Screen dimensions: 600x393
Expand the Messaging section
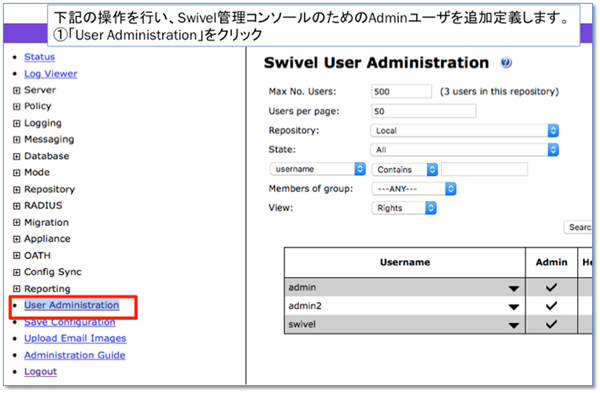pos(16,140)
